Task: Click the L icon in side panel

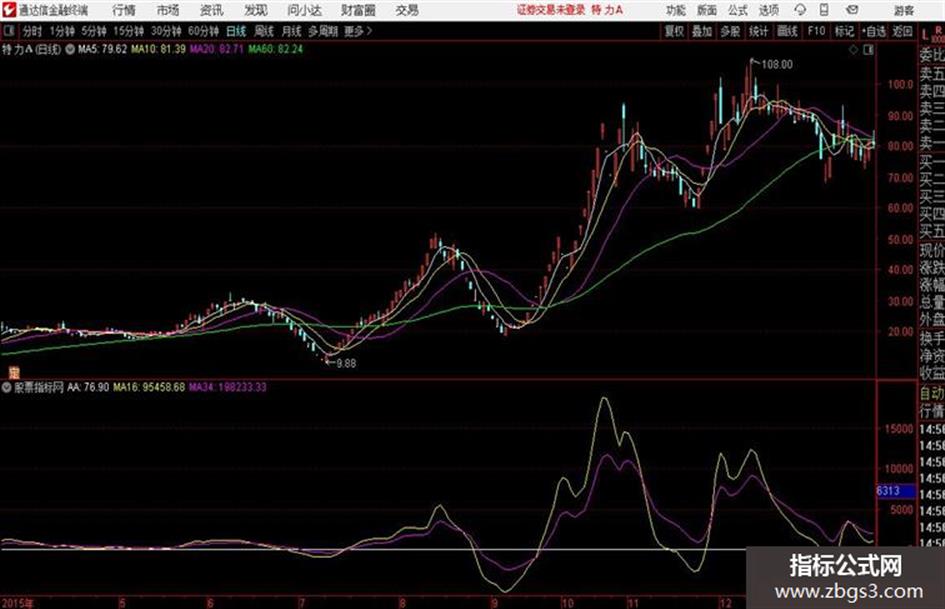Action: 925,35
